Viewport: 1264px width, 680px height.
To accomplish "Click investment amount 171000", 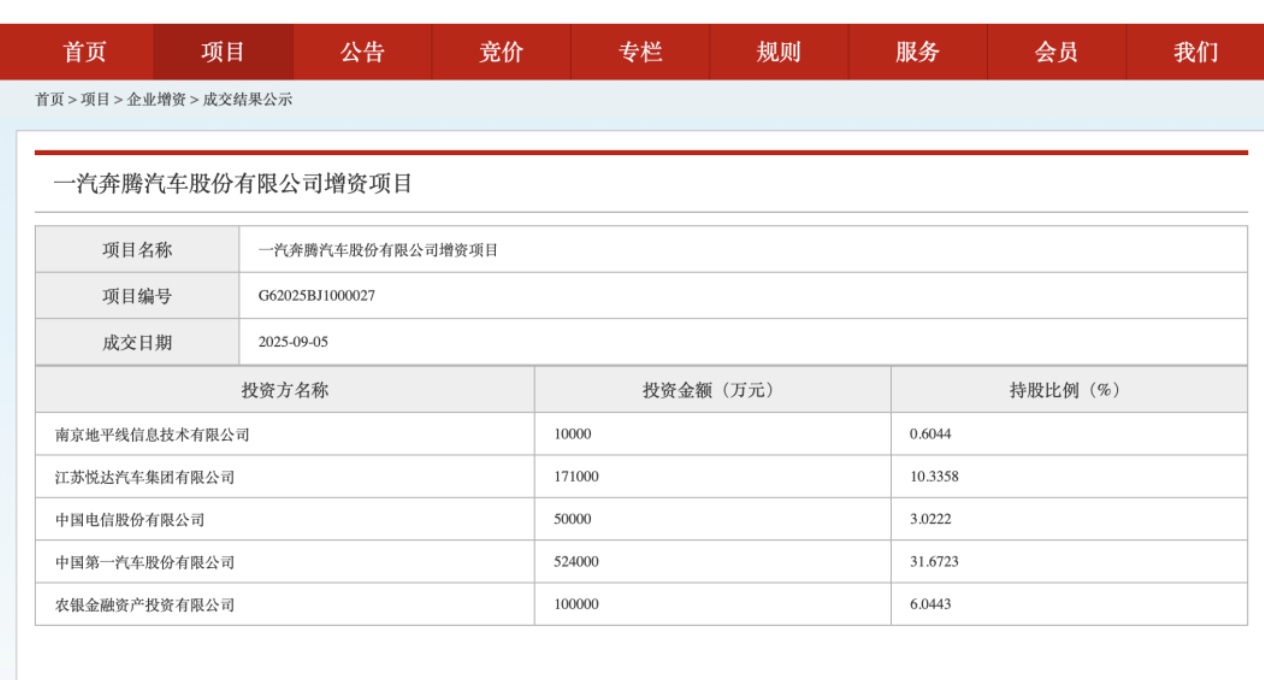I will coord(576,478).
